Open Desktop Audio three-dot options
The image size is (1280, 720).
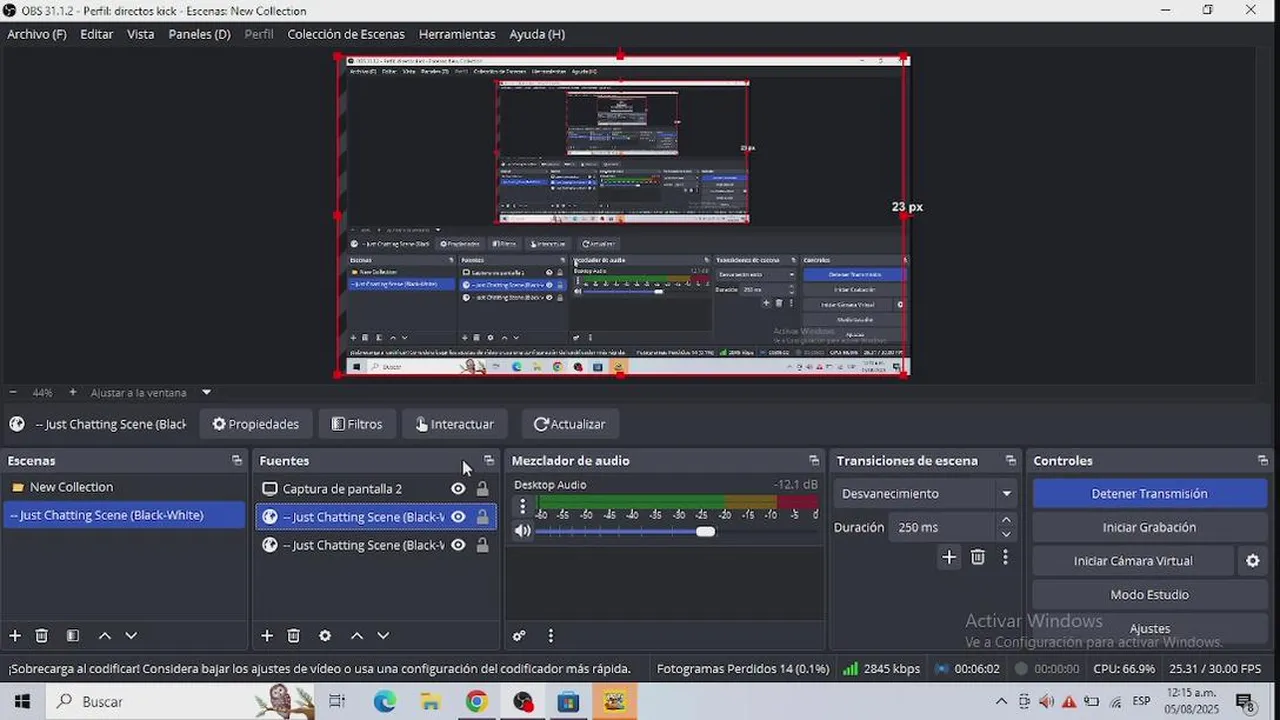pyautogui.click(x=522, y=507)
